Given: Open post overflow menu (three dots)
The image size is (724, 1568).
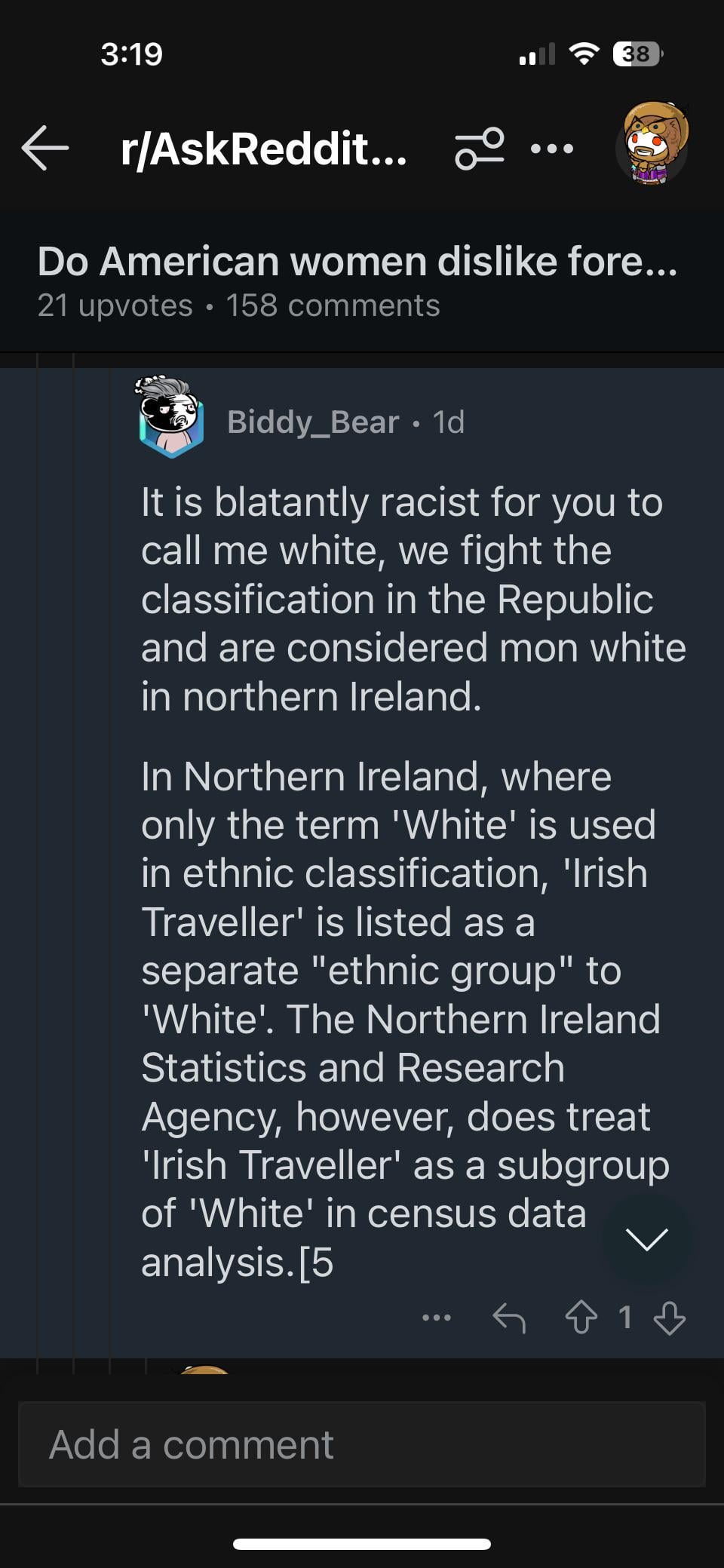Looking at the screenshot, I should coord(552,149).
